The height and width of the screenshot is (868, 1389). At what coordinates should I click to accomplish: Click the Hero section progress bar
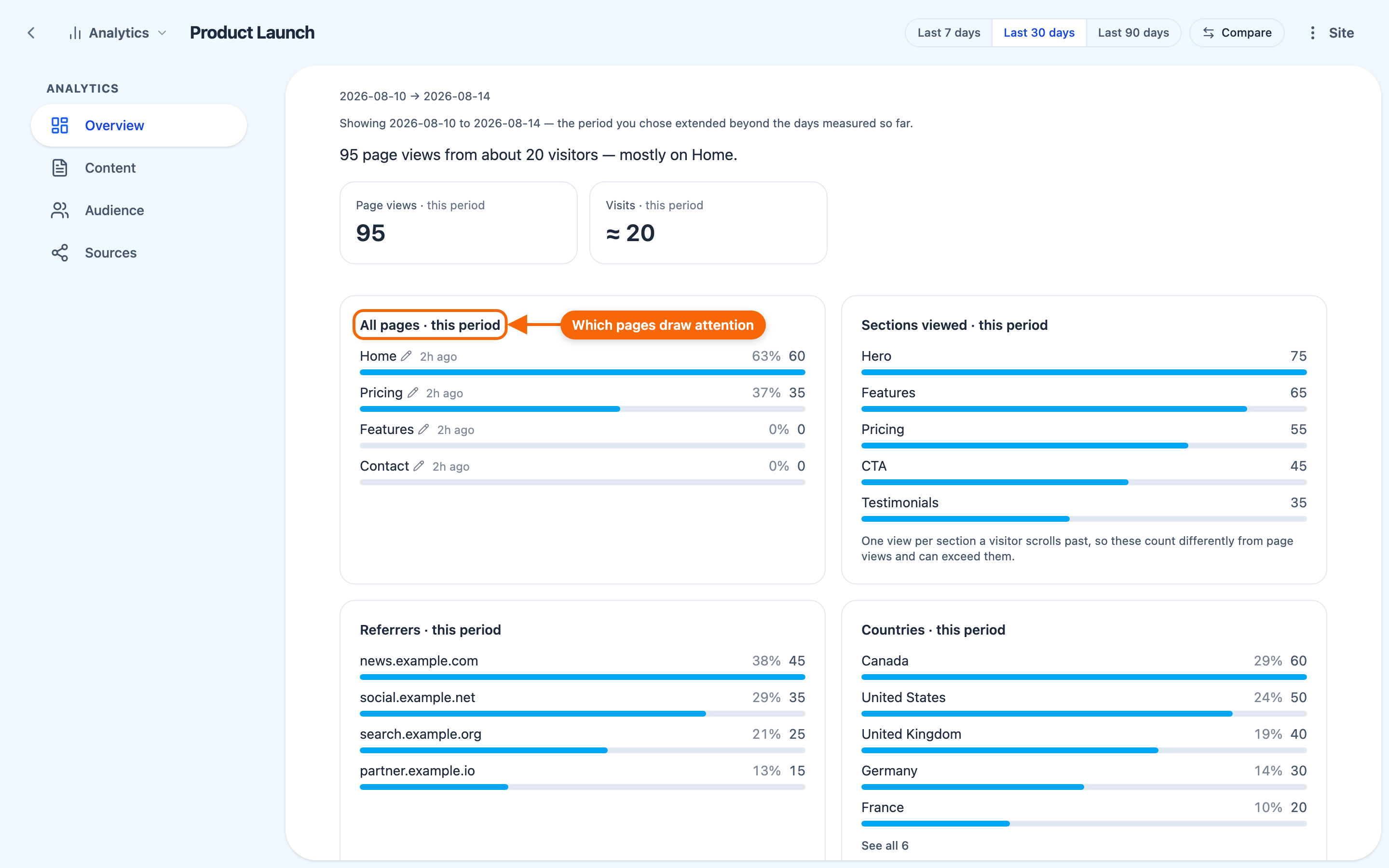click(x=1084, y=373)
